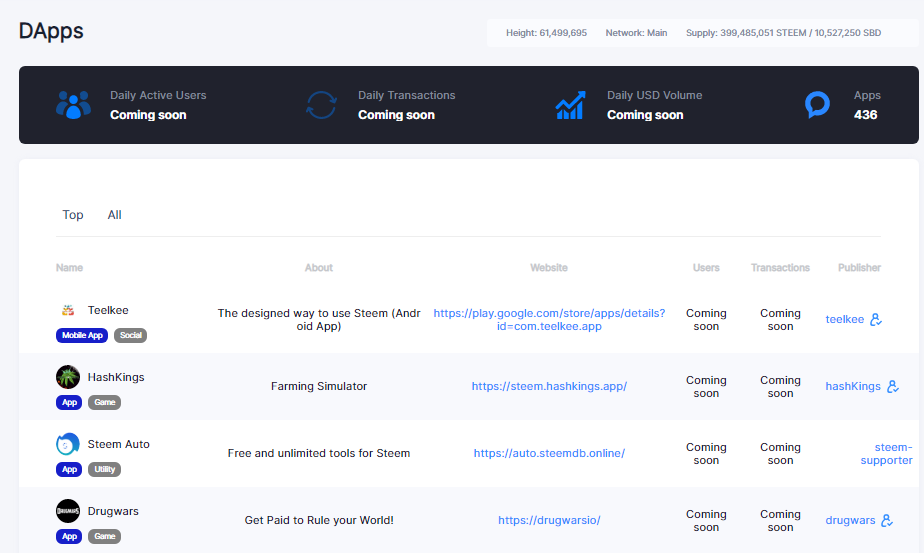Open the auto.steemdb.online website link

tap(549, 453)
